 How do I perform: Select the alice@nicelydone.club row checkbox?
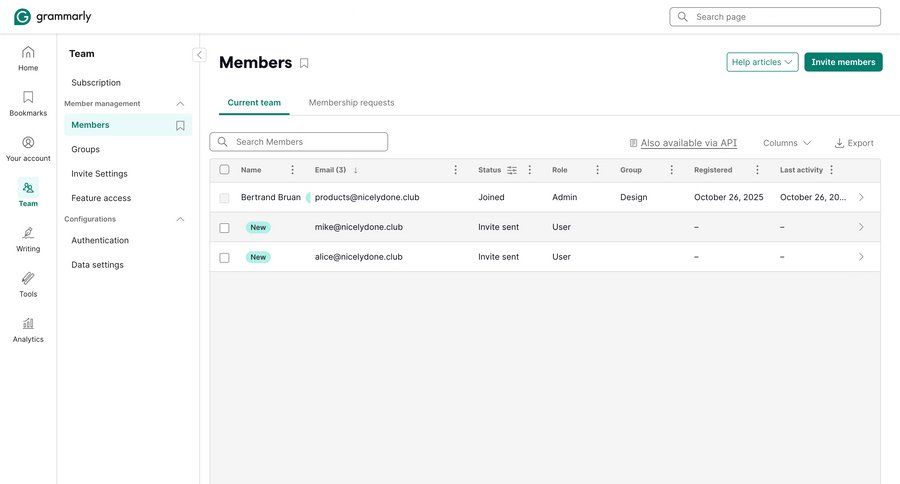(x=224, y=258)
